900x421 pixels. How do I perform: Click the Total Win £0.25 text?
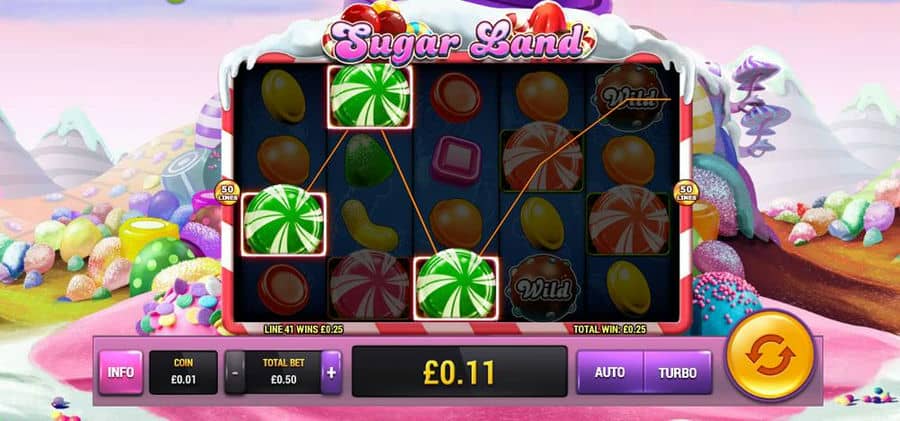(x=610, y=329)
